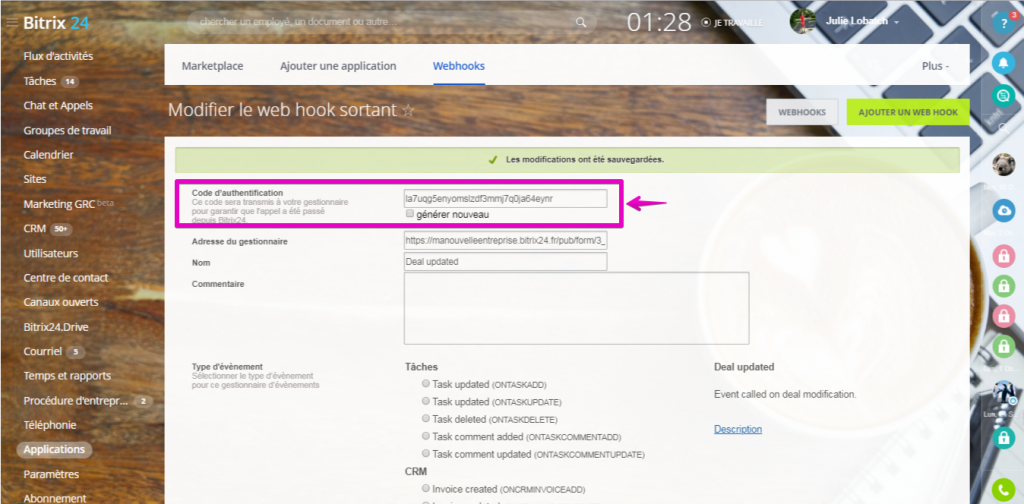Click the 50+ badge next to CRM

pos(61,230)
